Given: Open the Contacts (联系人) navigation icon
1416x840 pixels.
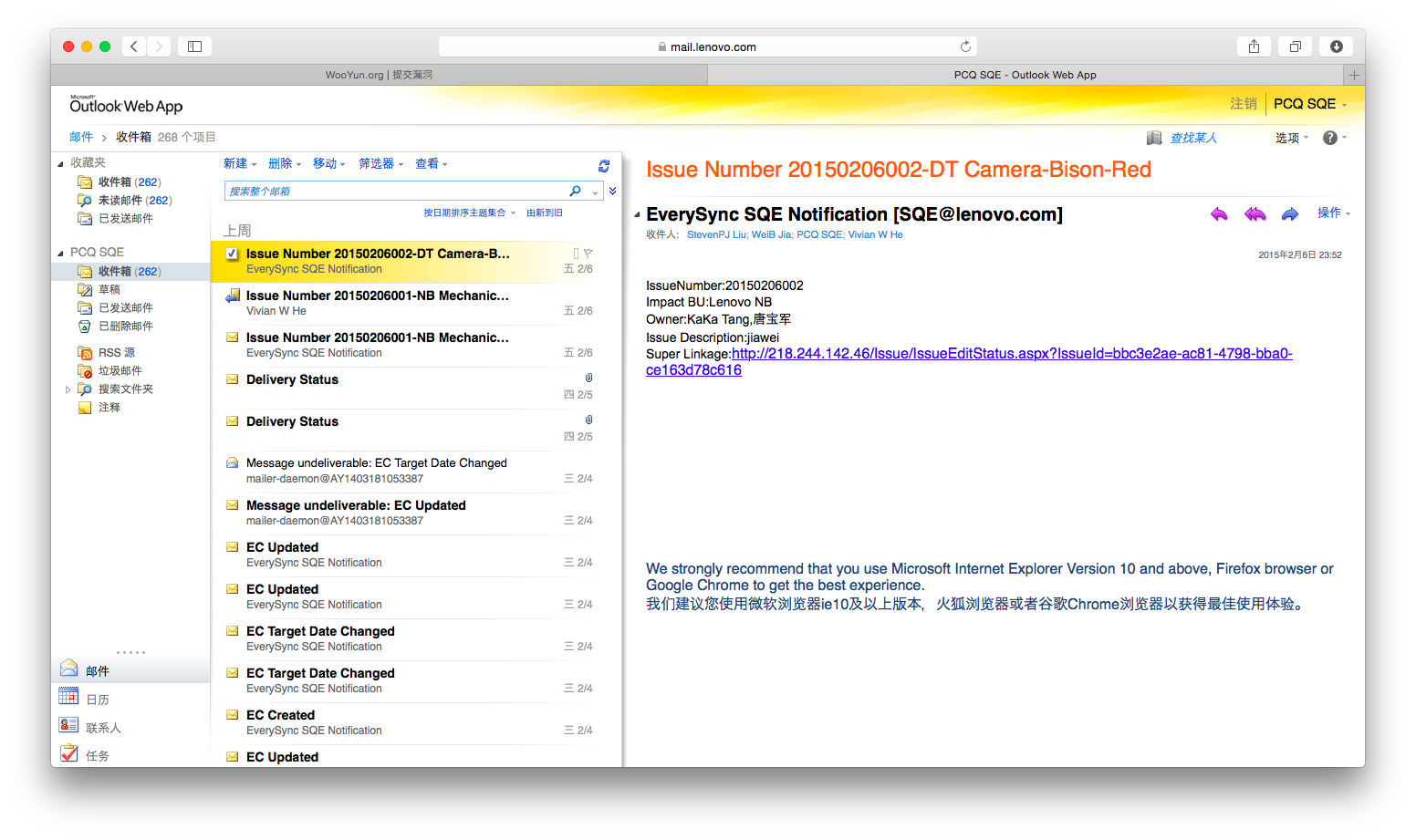Looking at the screenshot, I should coord(69,725).
